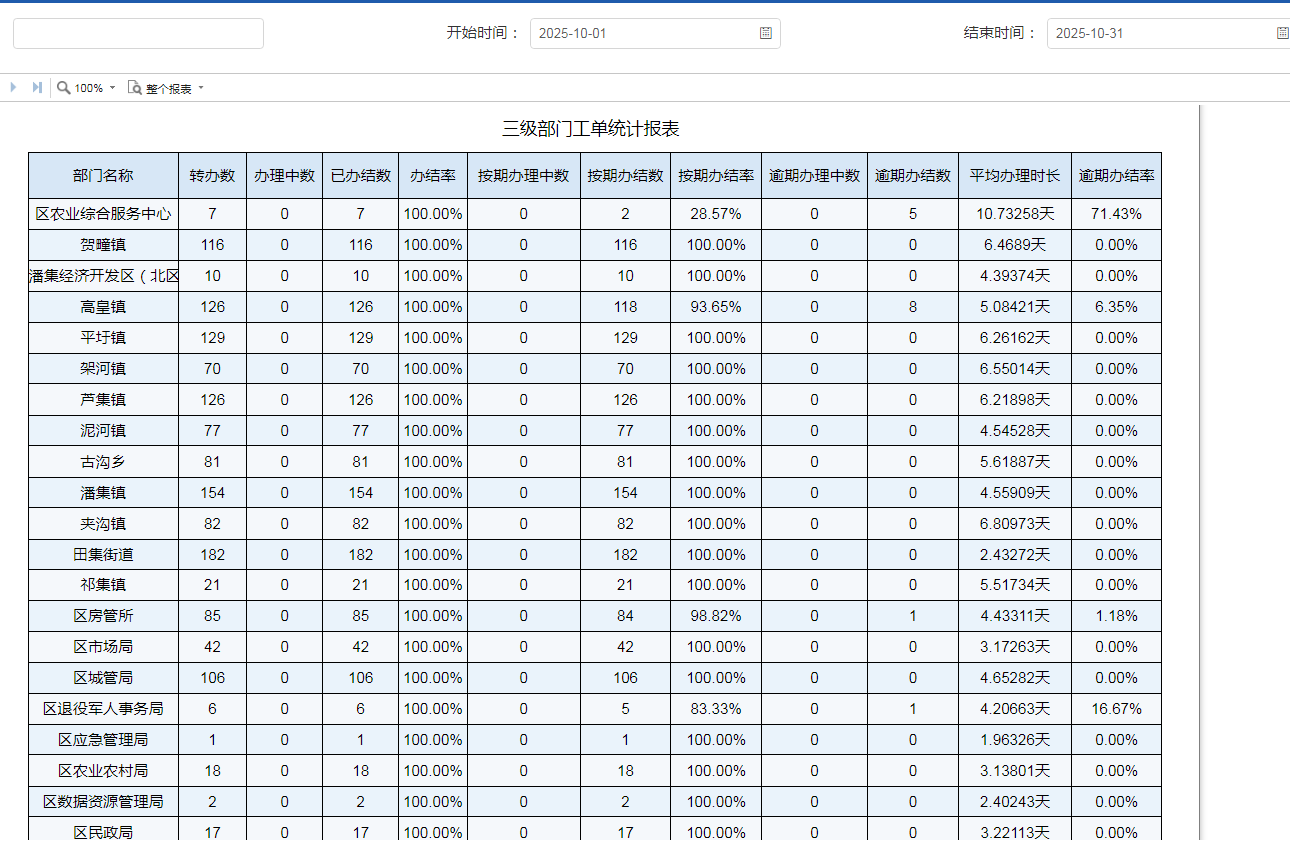This screenshot has height=845, width=1290.
Task: Focus the empty search box at top left
Action: click(138, 33)
